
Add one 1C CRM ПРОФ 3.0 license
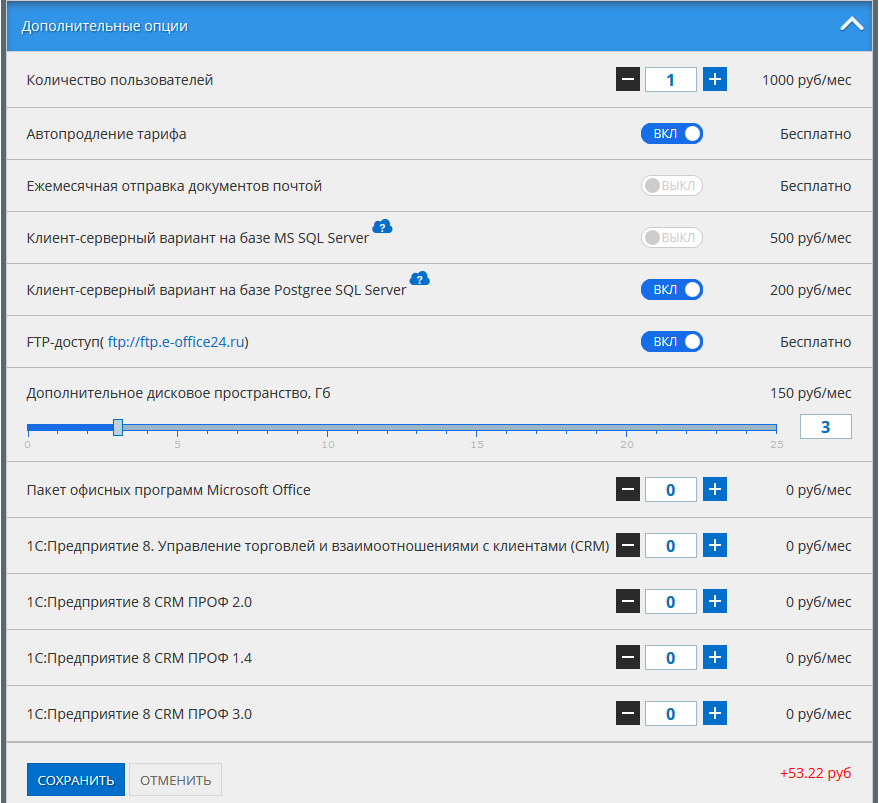(x=714, y=714)
